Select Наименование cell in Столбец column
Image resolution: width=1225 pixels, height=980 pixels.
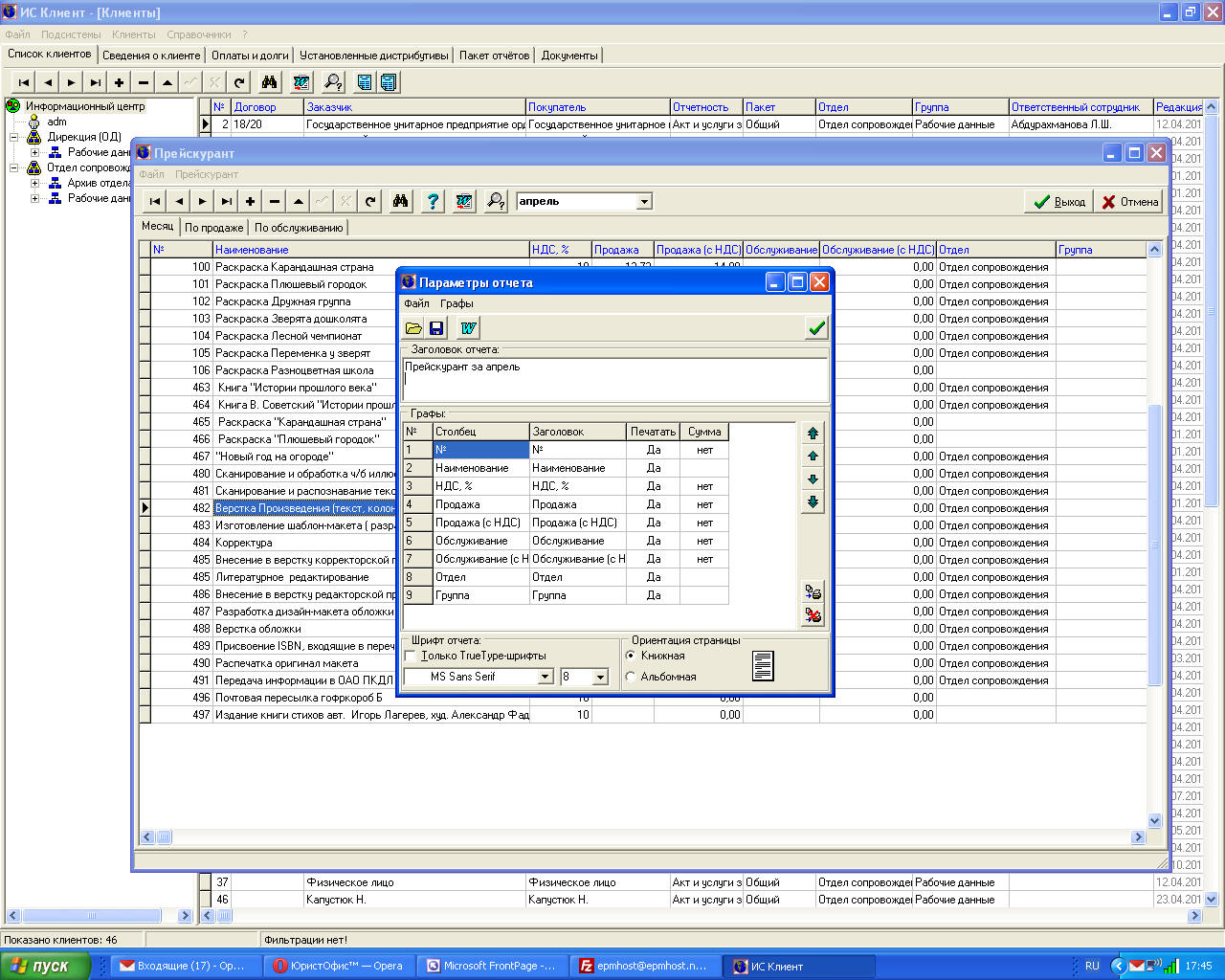click(x=481, y=468)
